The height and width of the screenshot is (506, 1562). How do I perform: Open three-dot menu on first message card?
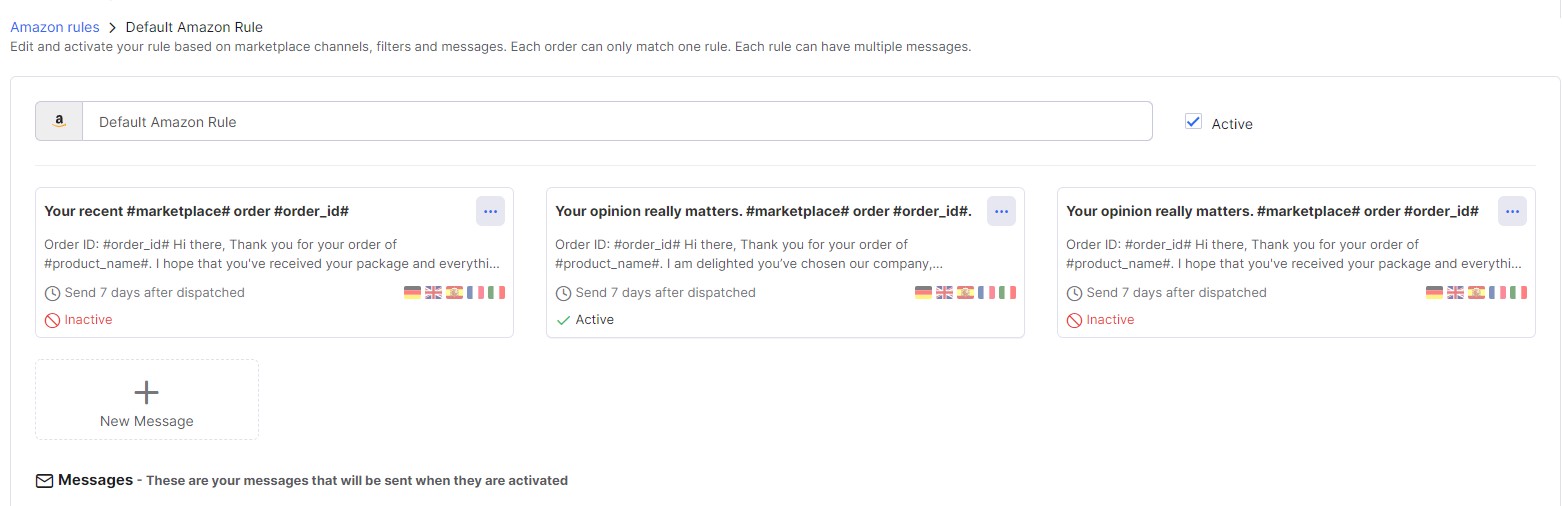[490, 211]
